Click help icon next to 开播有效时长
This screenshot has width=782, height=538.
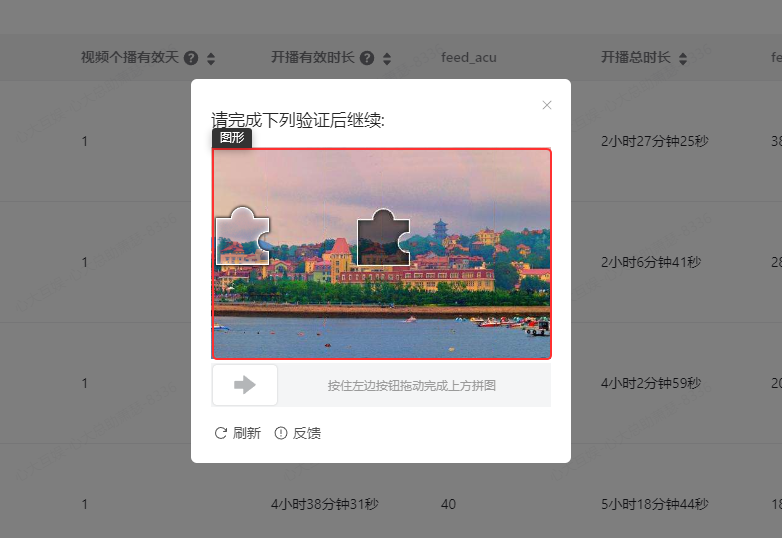click(x=367, y=58)
